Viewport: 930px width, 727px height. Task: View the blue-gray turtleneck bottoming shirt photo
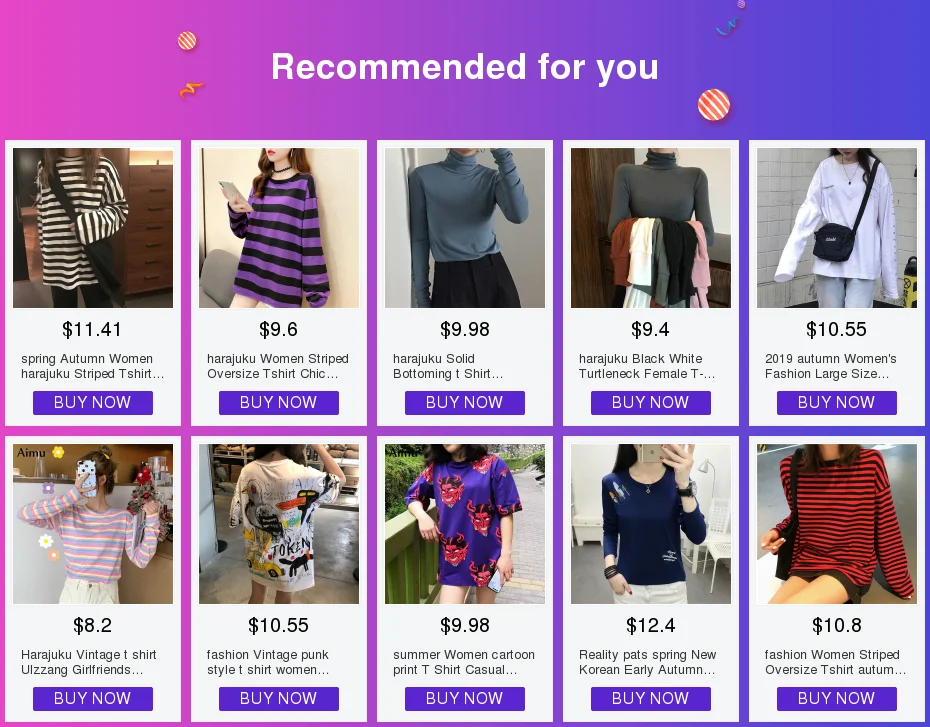click(465, 228)
